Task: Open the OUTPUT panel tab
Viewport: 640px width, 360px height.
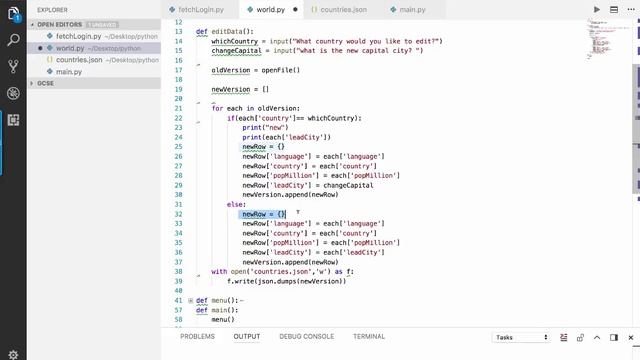Action: click(x=247, y=336)
